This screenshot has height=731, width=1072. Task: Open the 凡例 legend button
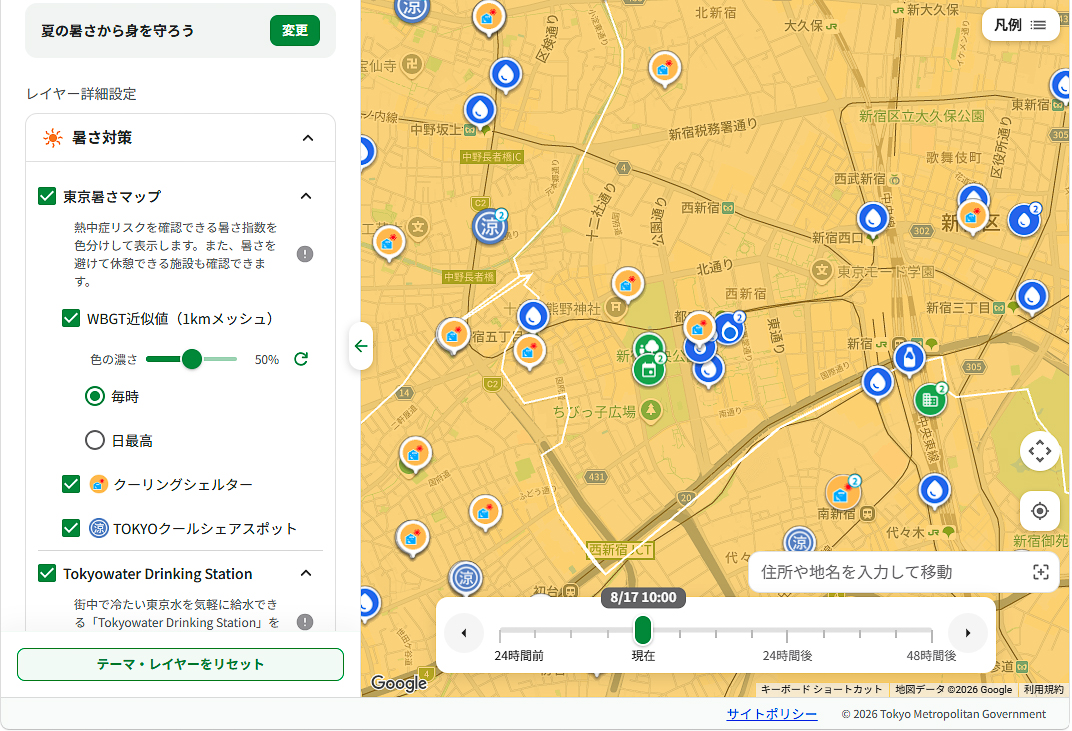(x=1020, y=25)
